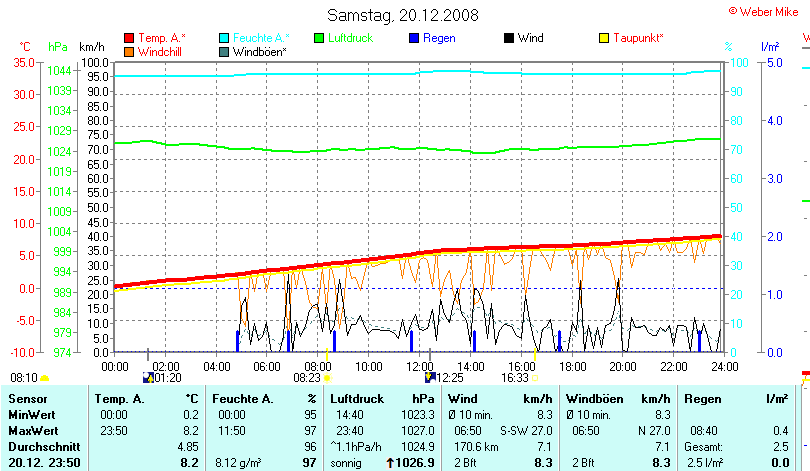The image size is (810, 471).
Task: Select the Wind legend label
Action: pos(531,38)
